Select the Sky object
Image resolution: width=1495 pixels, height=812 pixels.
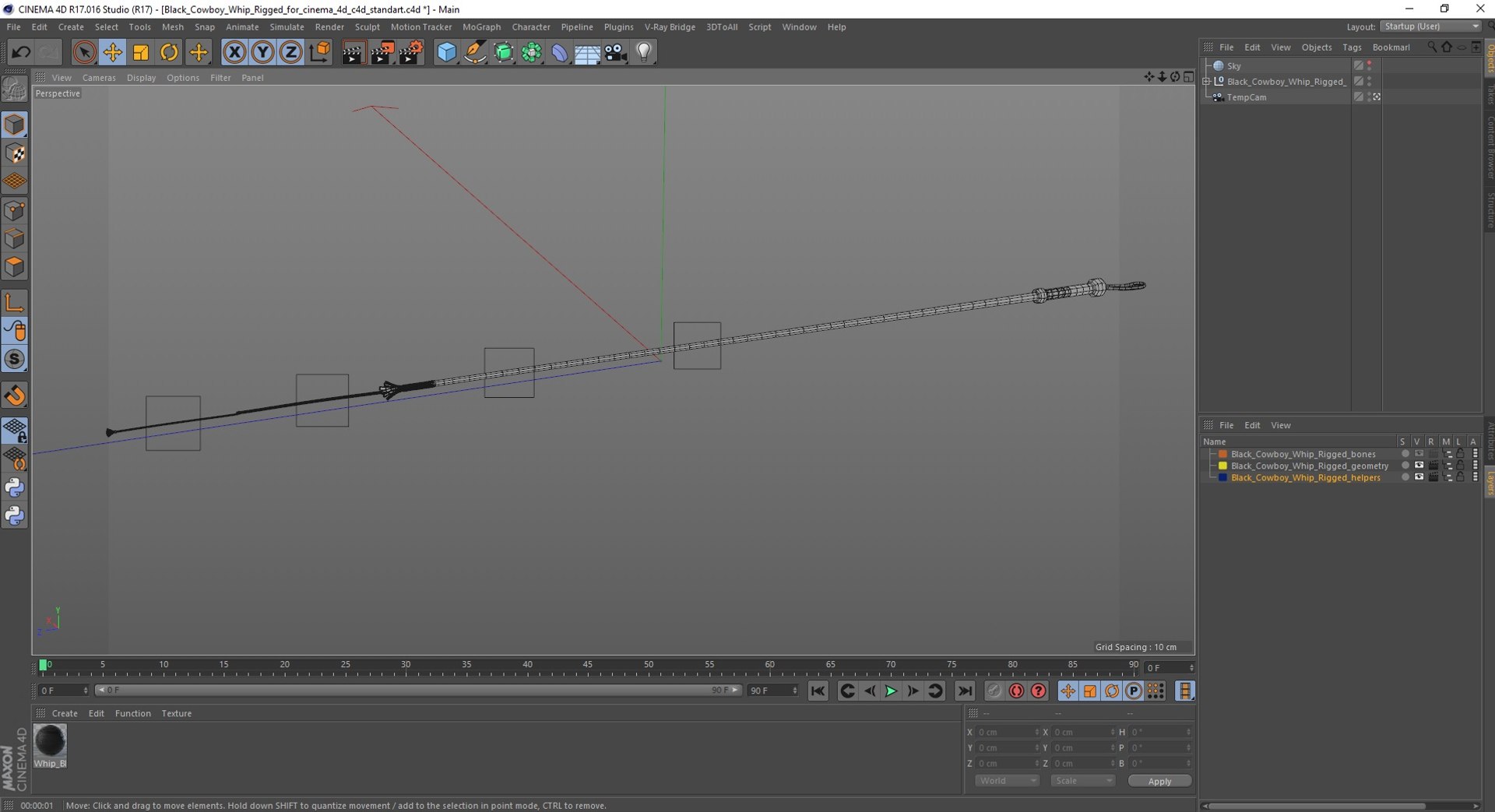[1233, 66]
